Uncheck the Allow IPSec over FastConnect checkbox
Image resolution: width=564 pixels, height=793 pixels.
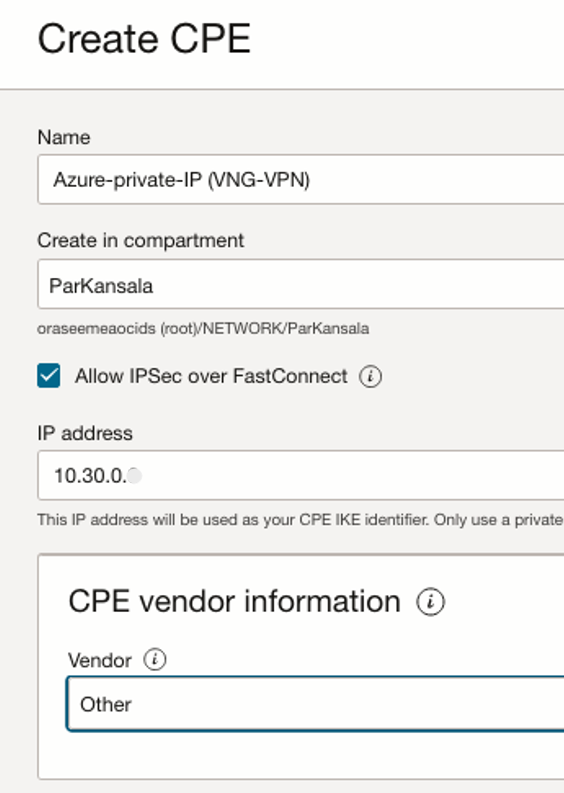pos(49,376)
